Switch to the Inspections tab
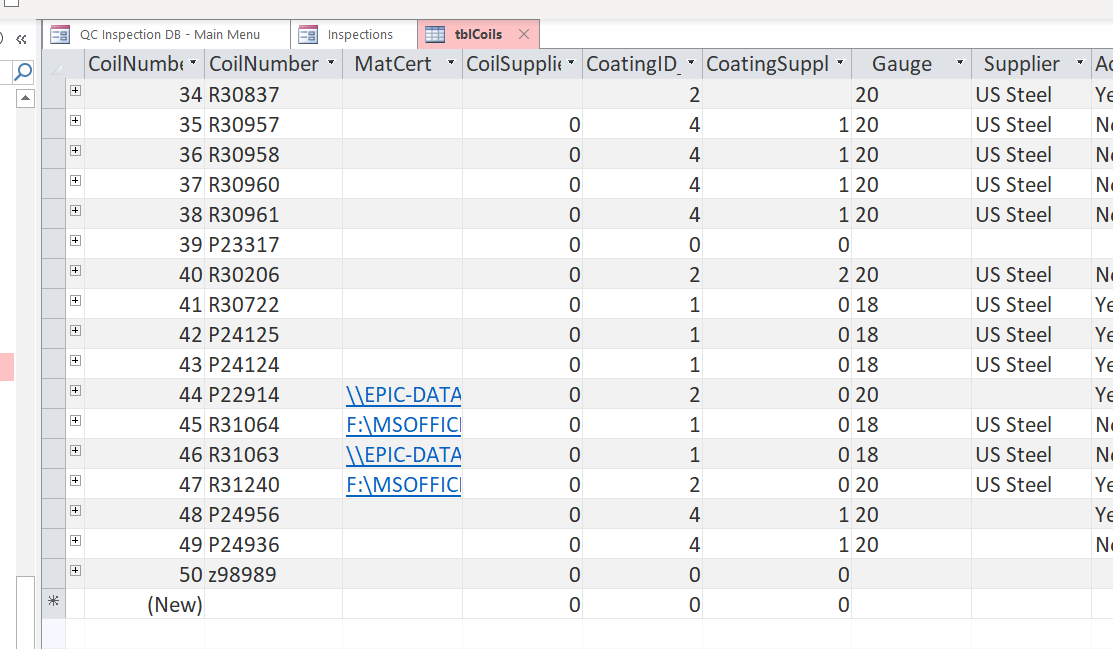 coord(353,34)
